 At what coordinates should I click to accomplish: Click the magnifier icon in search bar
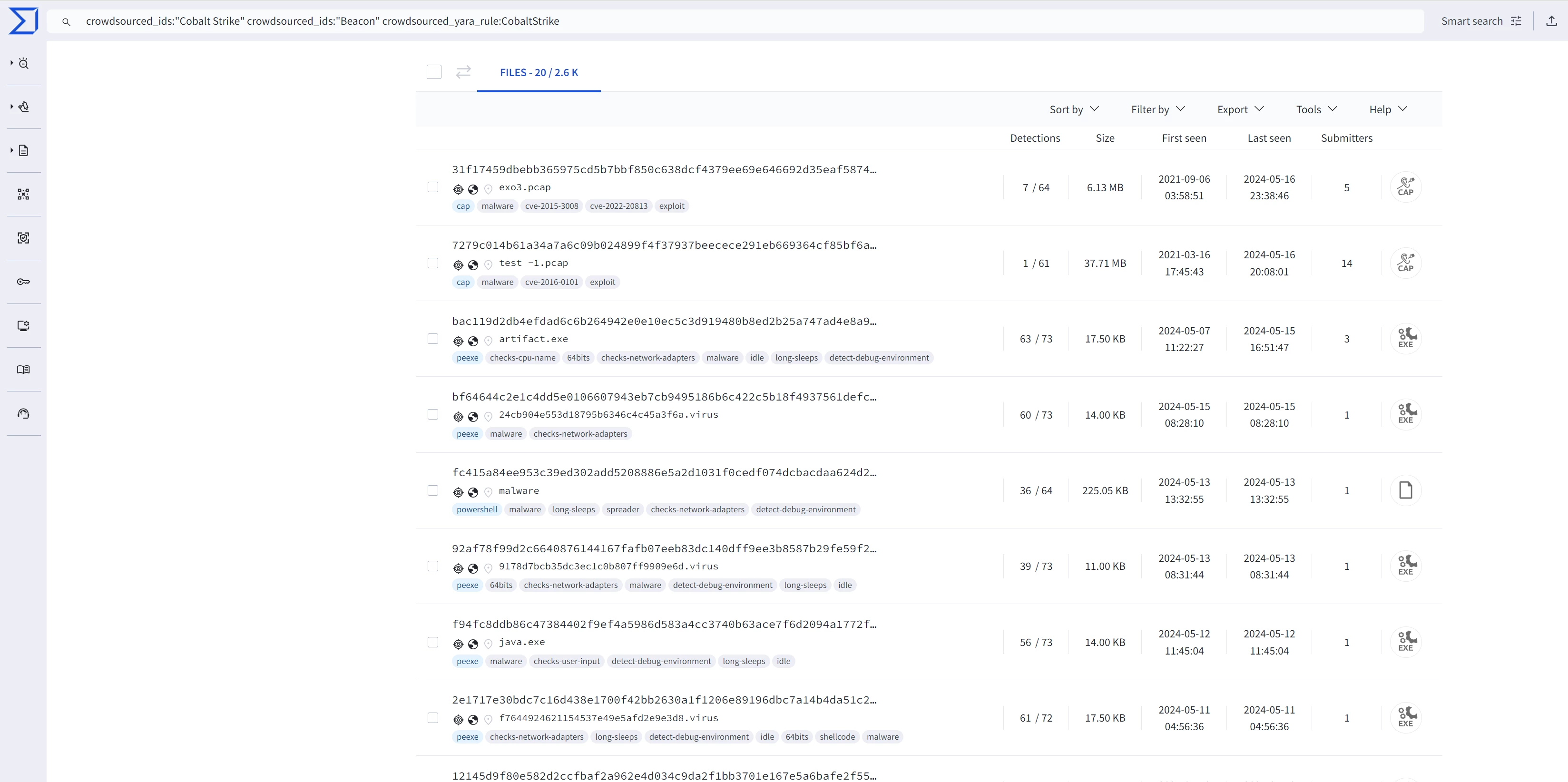tap(66, 22)
